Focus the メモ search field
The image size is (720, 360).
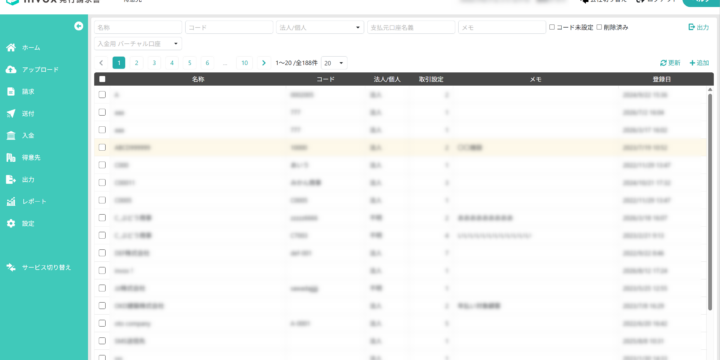click(x=502, y=28)
